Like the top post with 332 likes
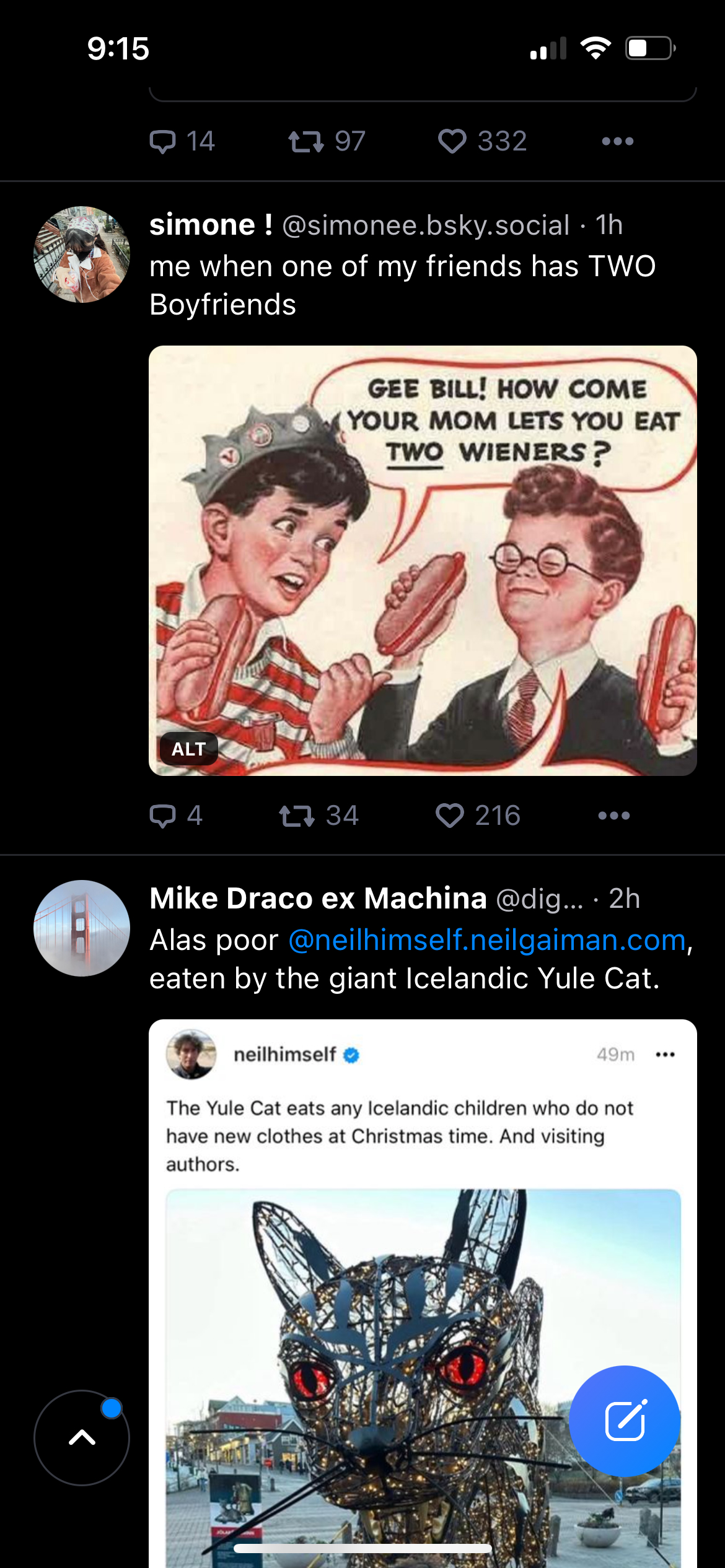 click(x=452, y=141)
